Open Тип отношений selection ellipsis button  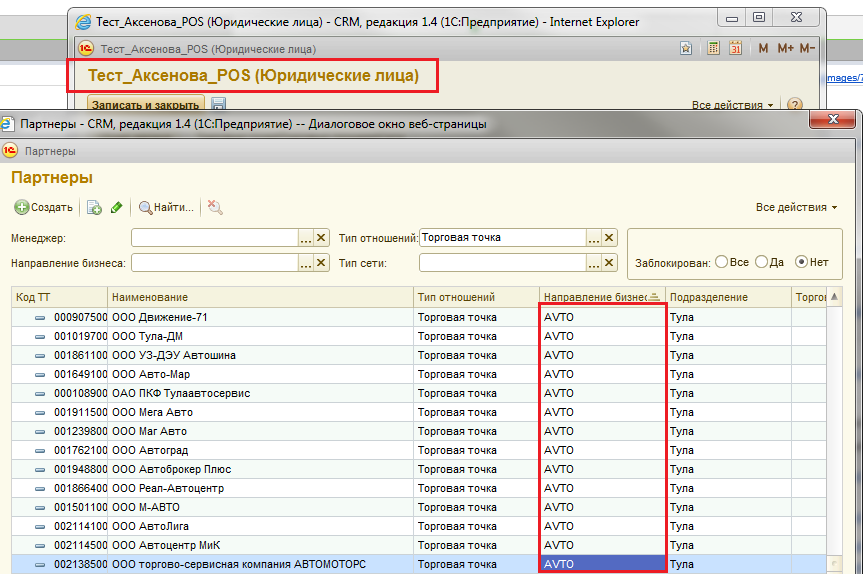click(x=593, y=238)
